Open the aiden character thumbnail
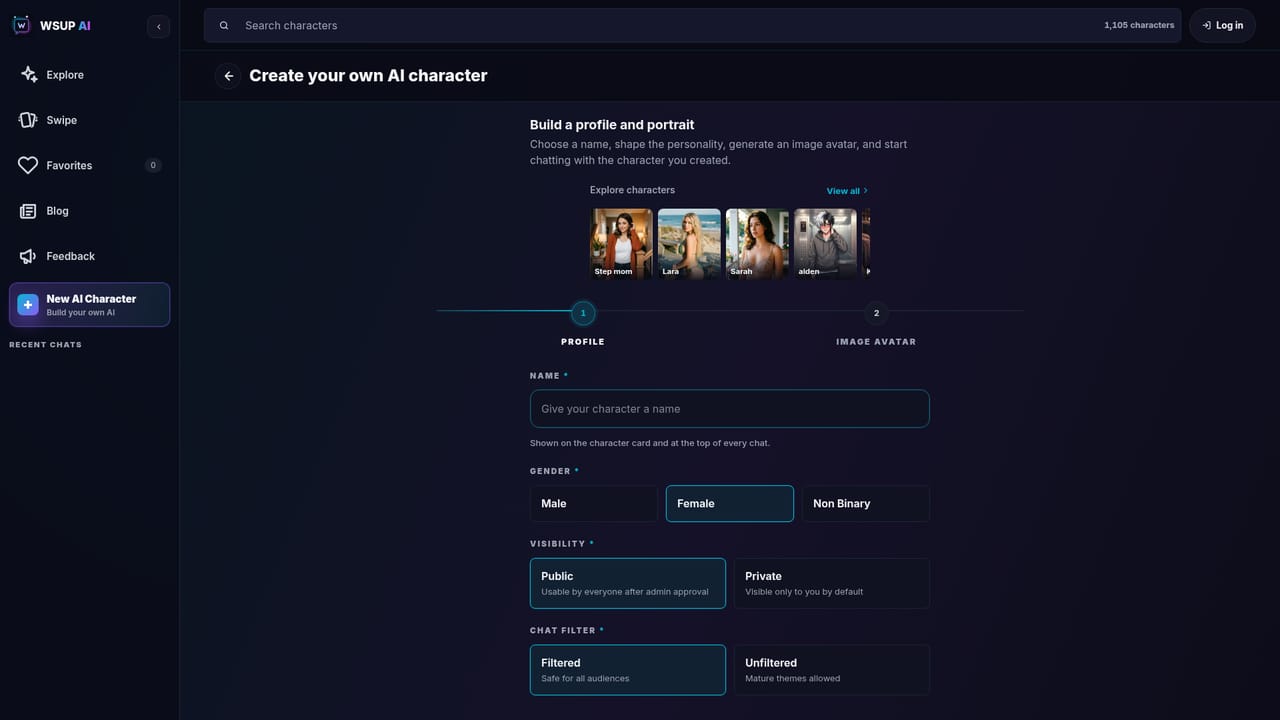Screen dimensions: 1280x720 825,243
